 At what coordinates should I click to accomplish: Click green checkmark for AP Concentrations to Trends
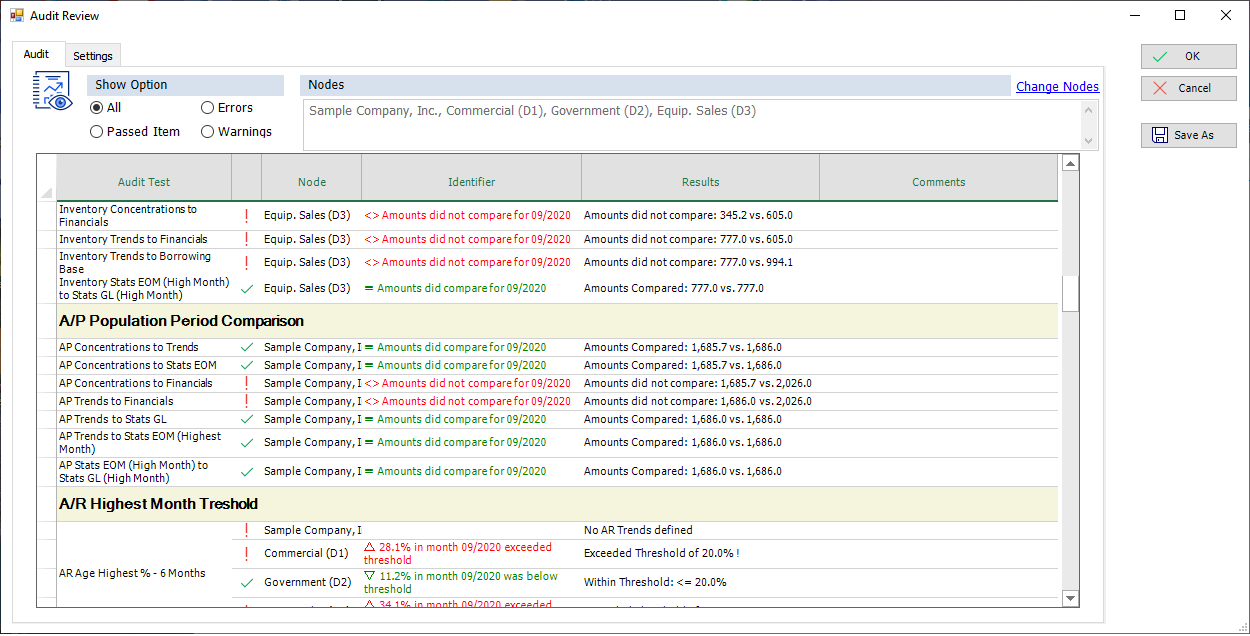(x=246, y=347)
